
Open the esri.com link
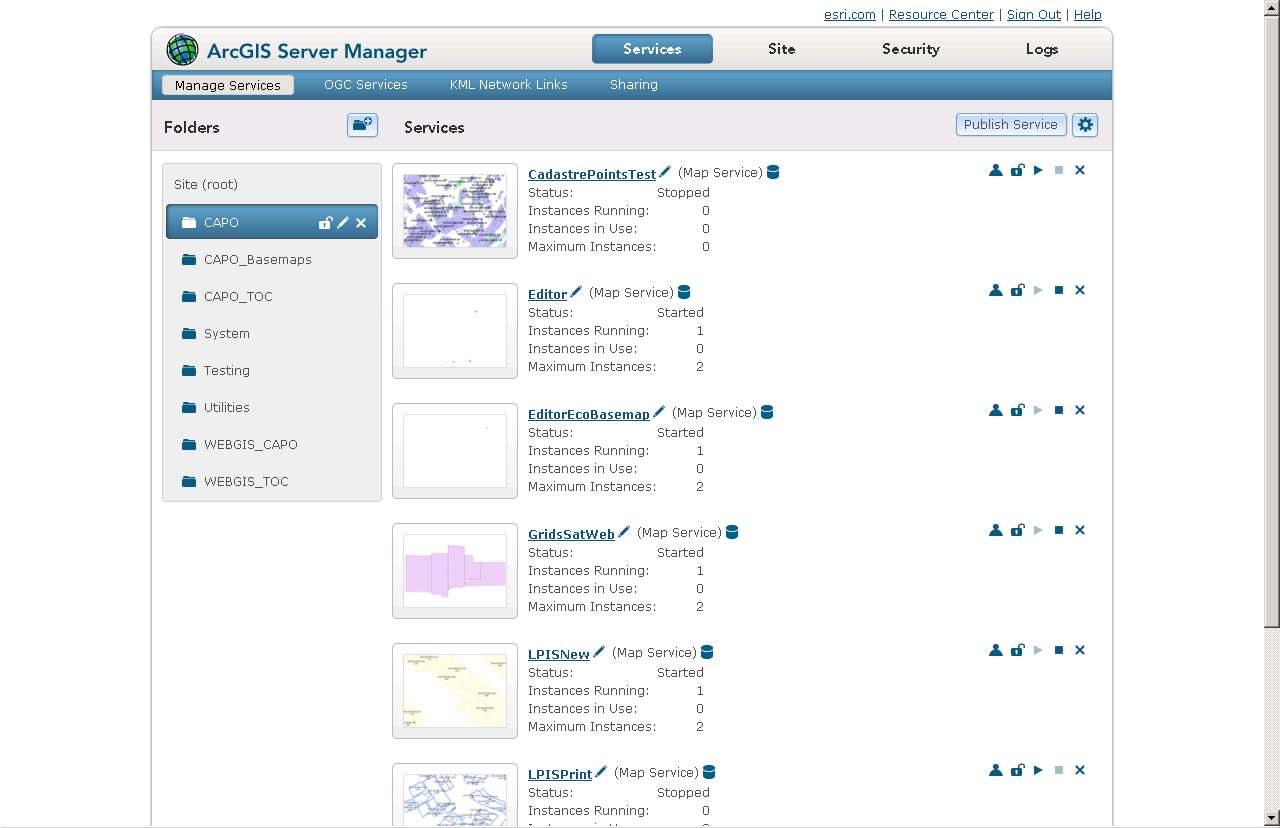click(x=850, y=14)
